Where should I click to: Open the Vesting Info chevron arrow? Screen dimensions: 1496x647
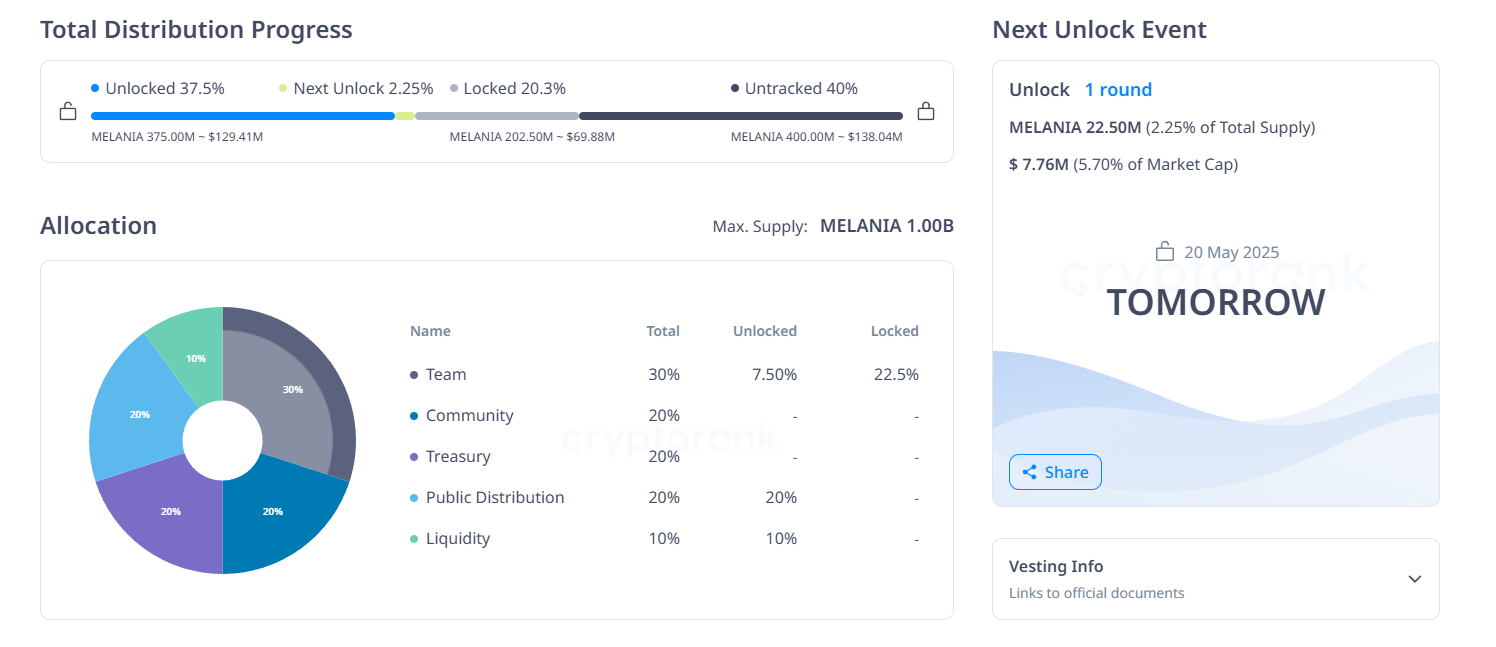pos(1415,578)
